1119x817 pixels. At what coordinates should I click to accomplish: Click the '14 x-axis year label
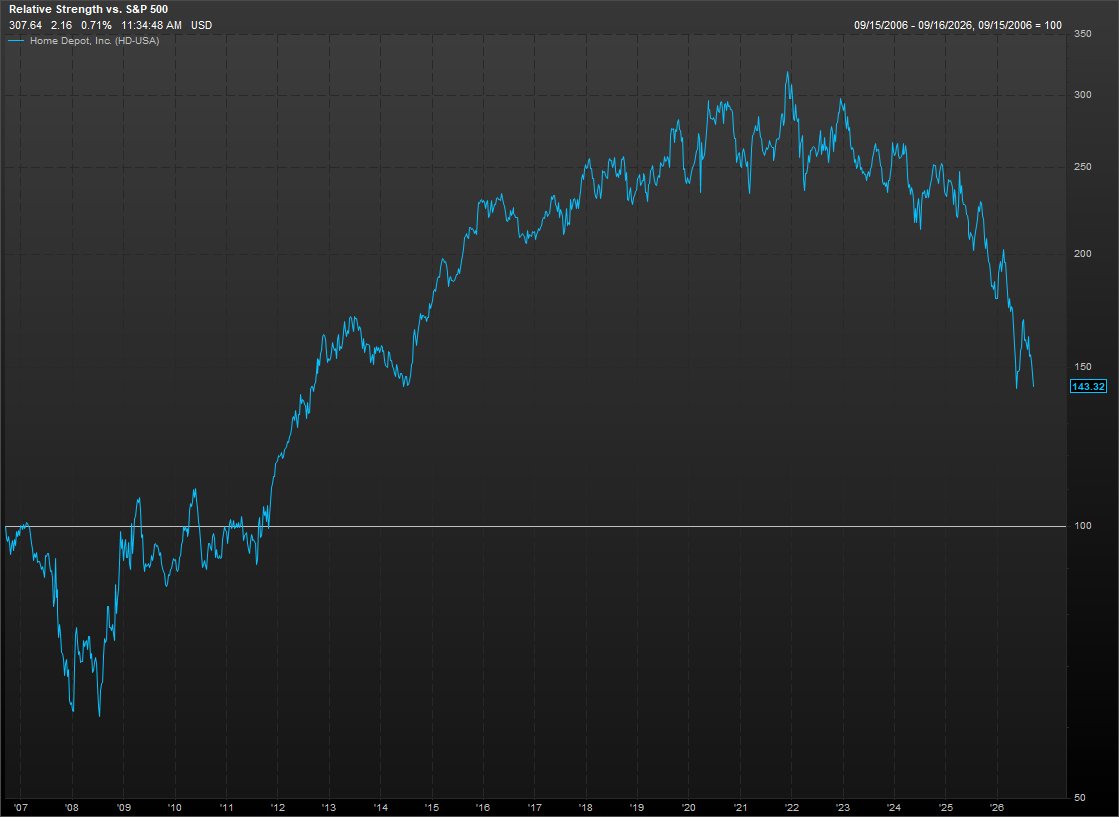pyautogui.click(x=380, y=808)
